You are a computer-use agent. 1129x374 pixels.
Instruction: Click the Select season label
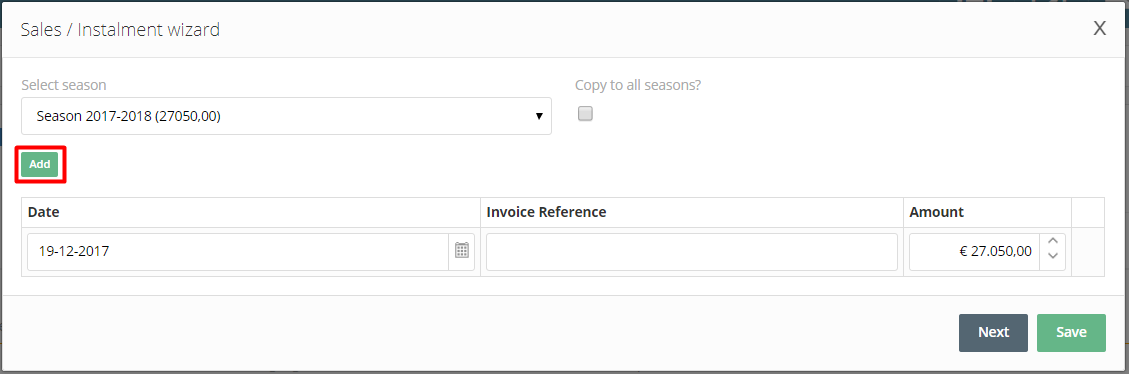point(64,84)
